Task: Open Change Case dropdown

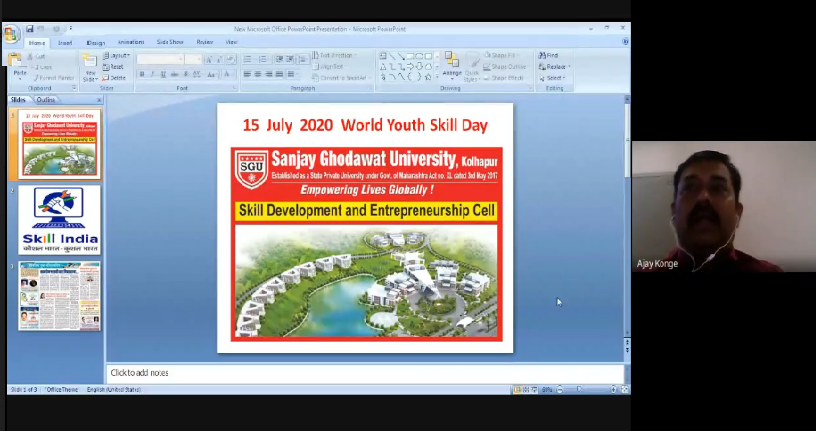Action: (211, 75)
